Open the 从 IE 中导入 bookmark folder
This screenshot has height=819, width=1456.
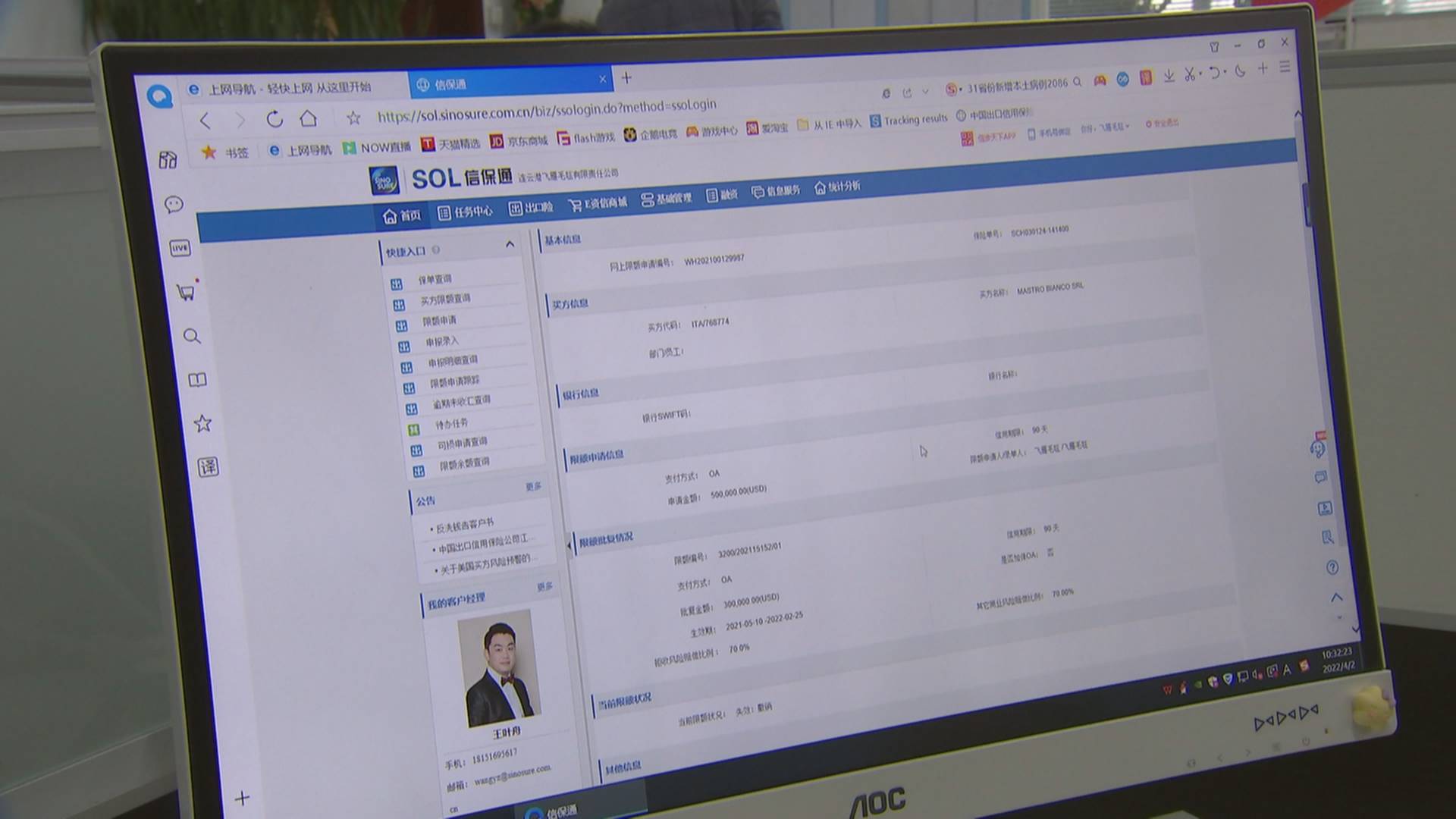pos(830,124)
